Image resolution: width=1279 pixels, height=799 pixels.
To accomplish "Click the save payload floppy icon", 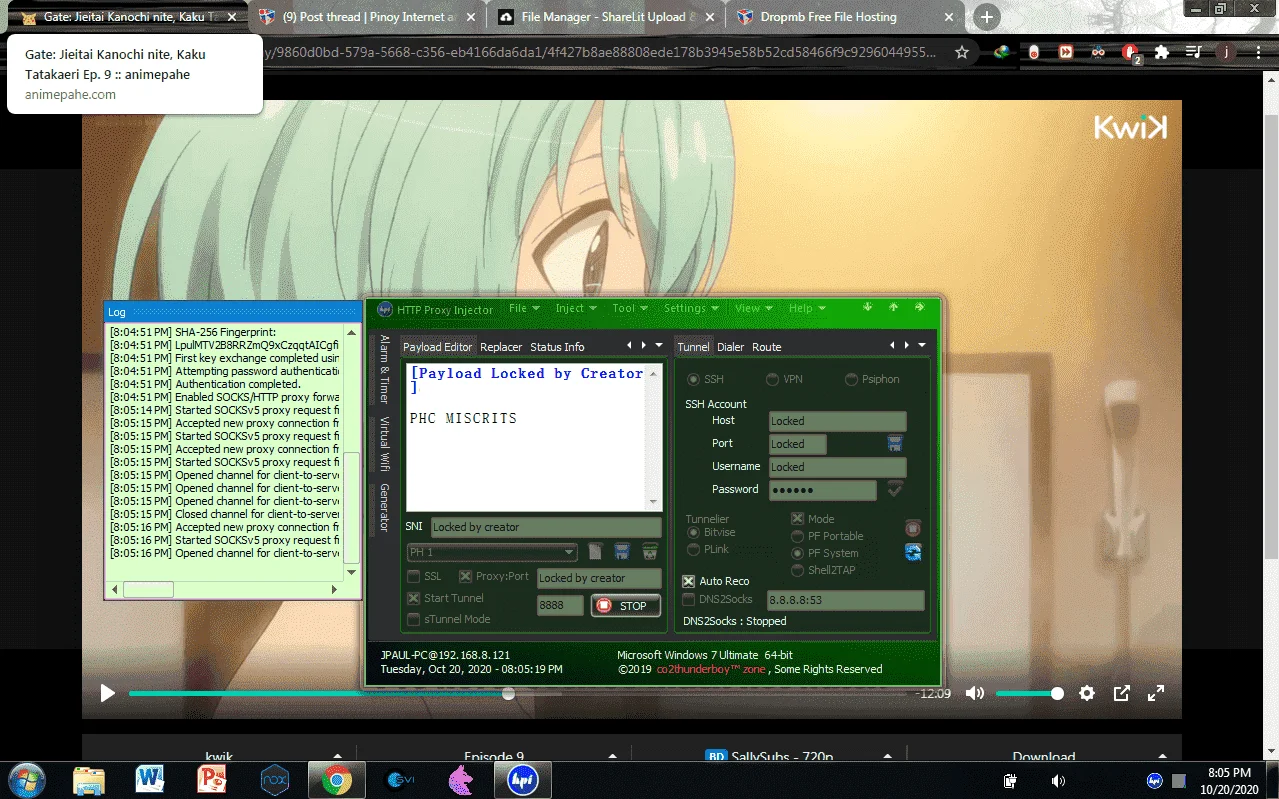I will point(622,551).
